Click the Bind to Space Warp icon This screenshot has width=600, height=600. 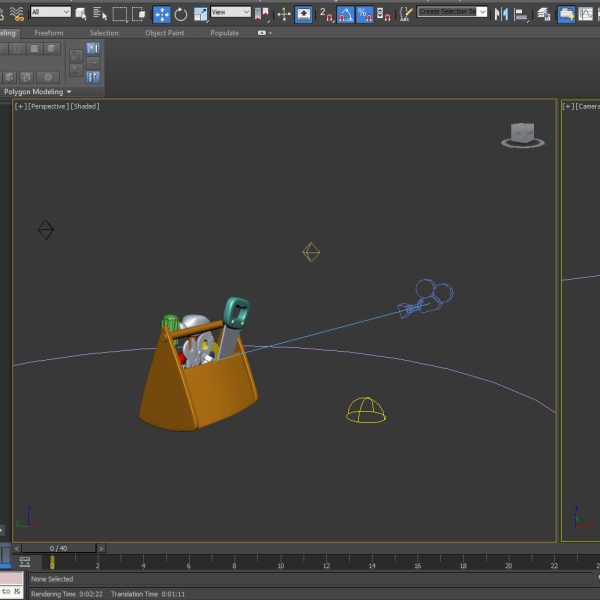pyautogui.click(x=16, y=14)
